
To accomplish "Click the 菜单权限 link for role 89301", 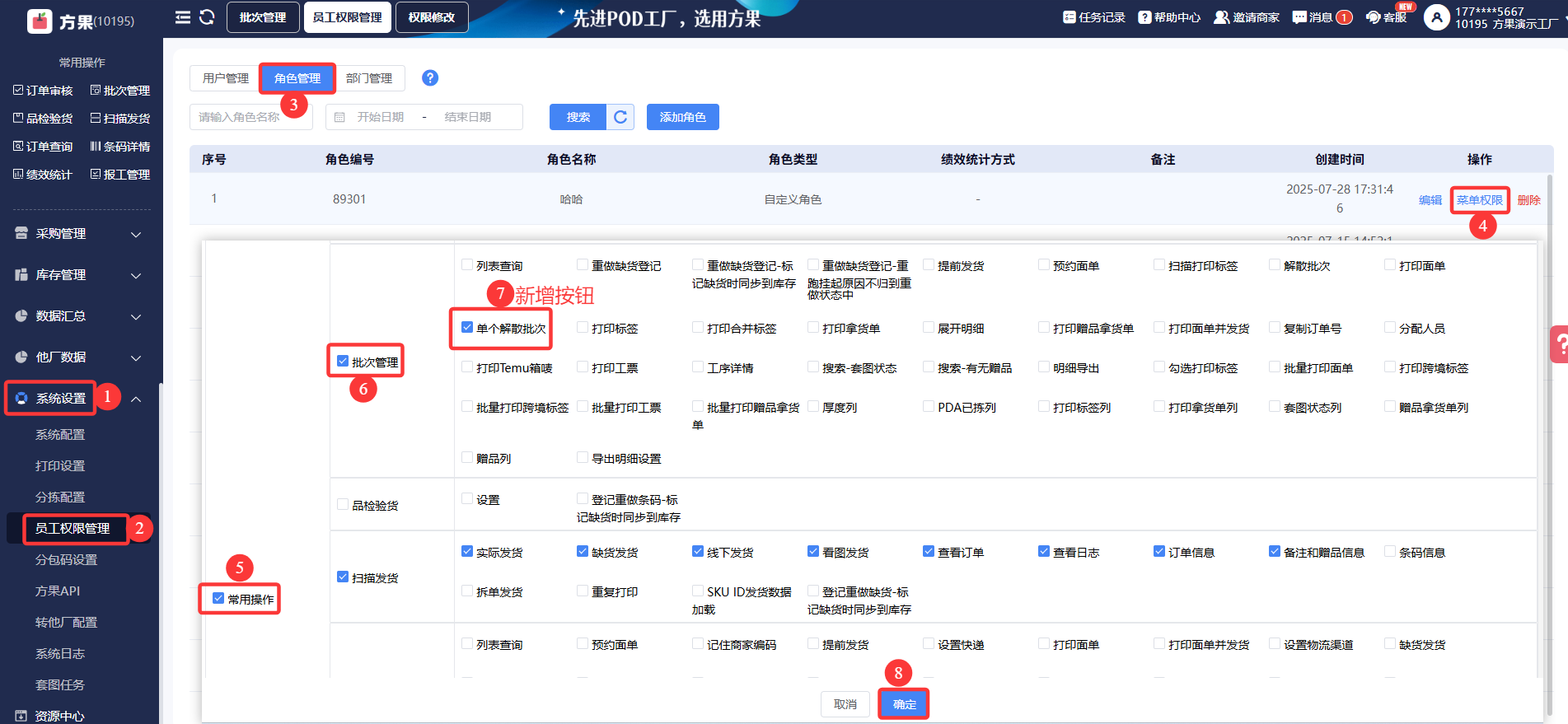I will [1479, 200].
